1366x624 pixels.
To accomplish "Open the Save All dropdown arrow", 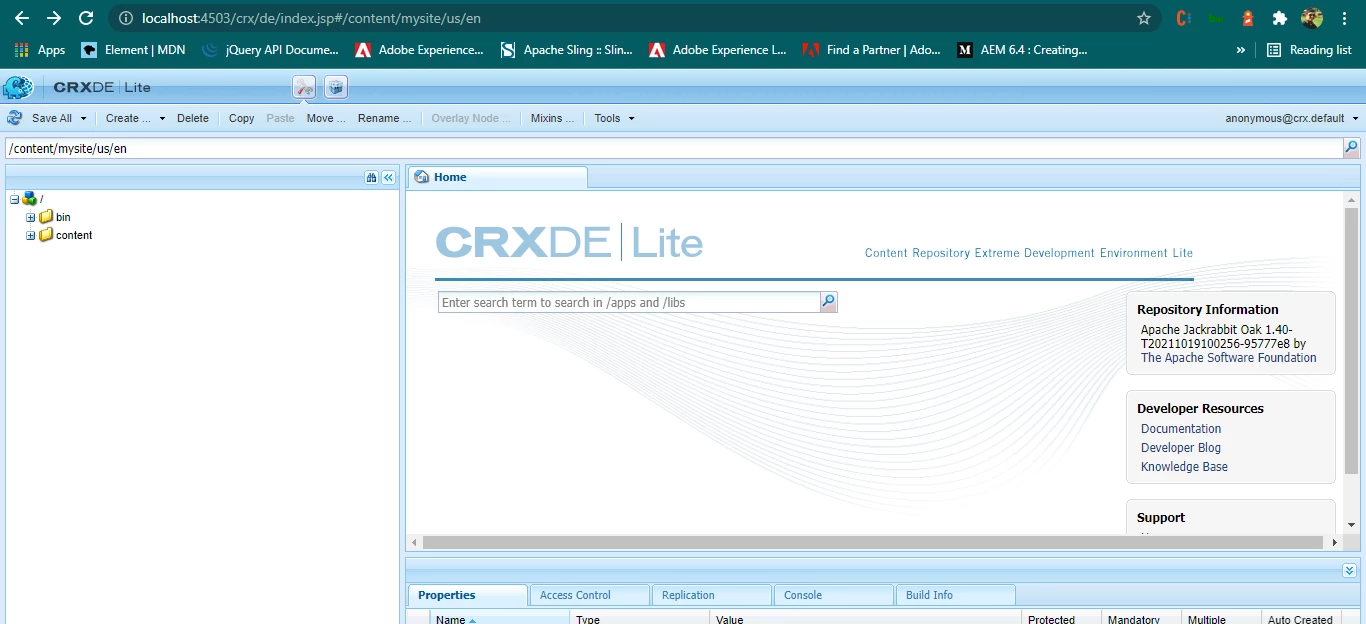I will click(x=83, y=118).
